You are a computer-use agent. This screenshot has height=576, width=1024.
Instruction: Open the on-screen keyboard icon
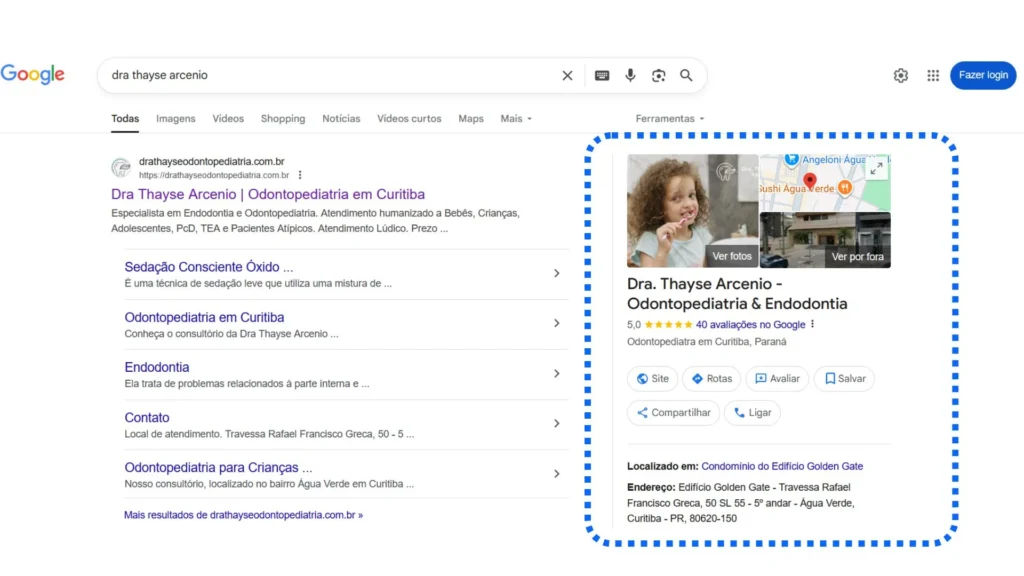(x=602, y=75)
